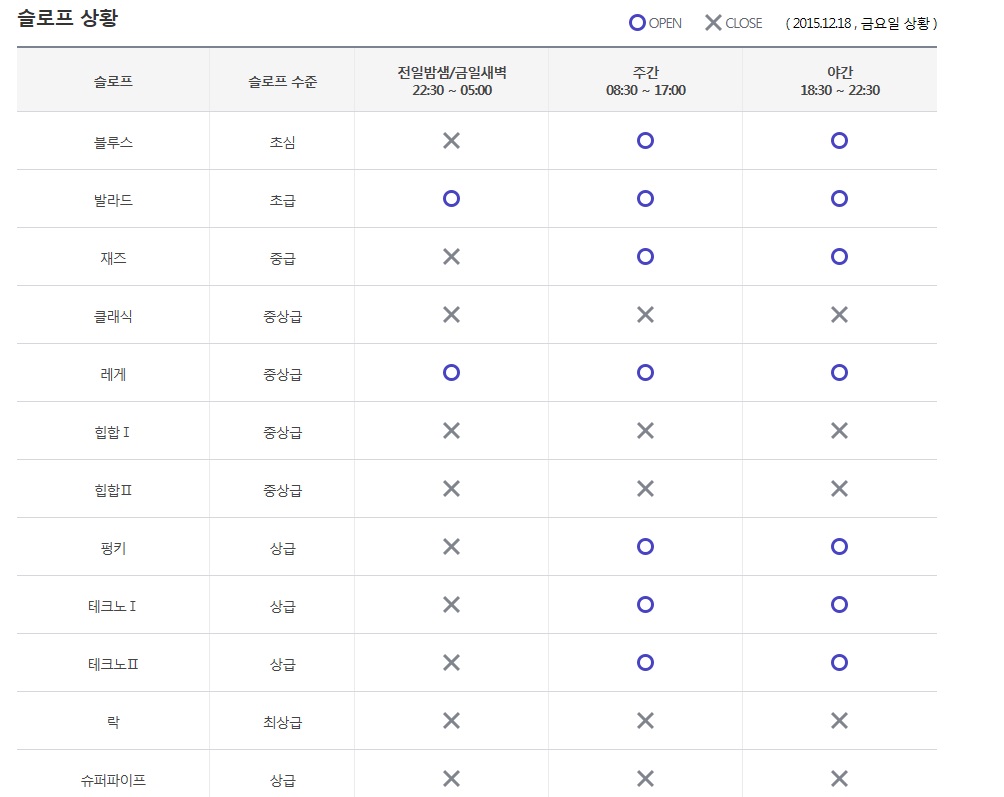Click 테크노Ⅱ night open circle icon
Viewport: 1004px width, 797px height.
839,663
